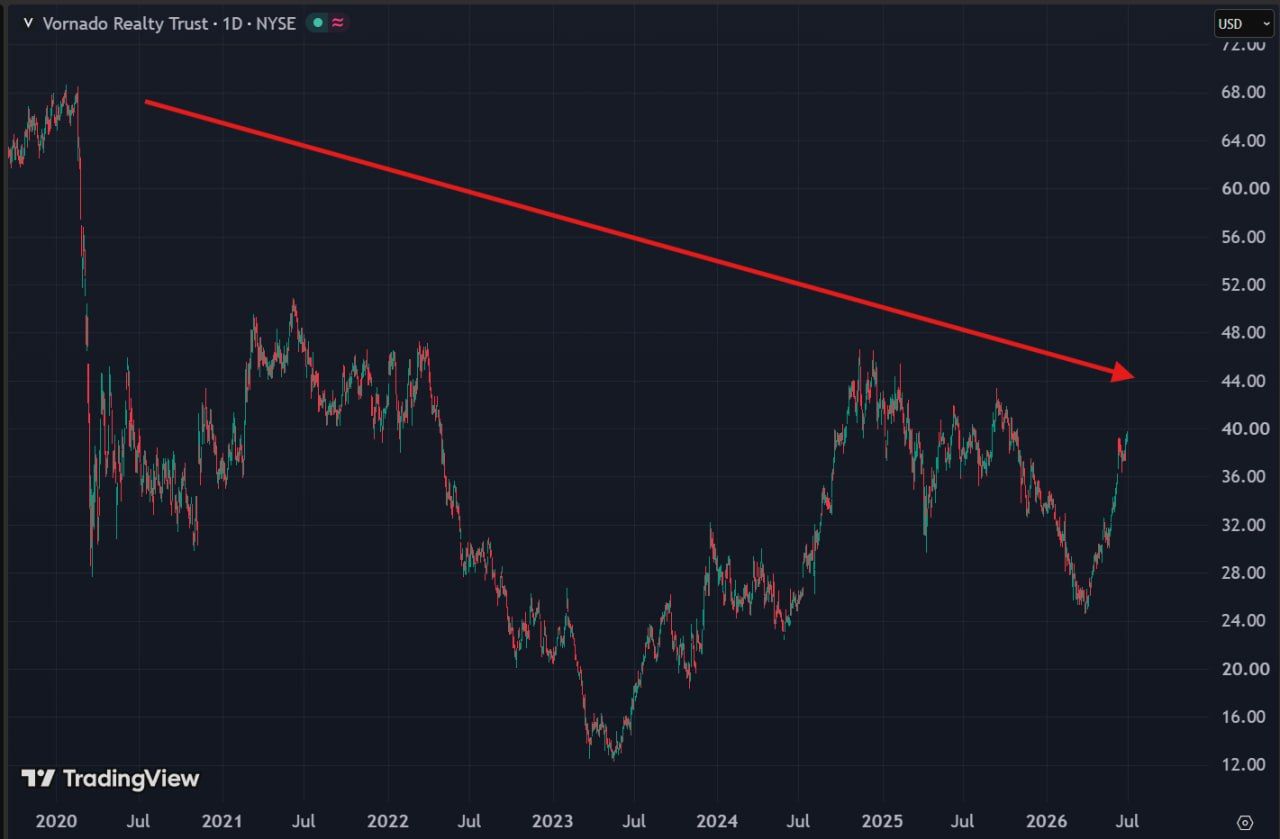Click the Jul label between 2022 and 2023

pyautogui.click(x=469, y=822)
